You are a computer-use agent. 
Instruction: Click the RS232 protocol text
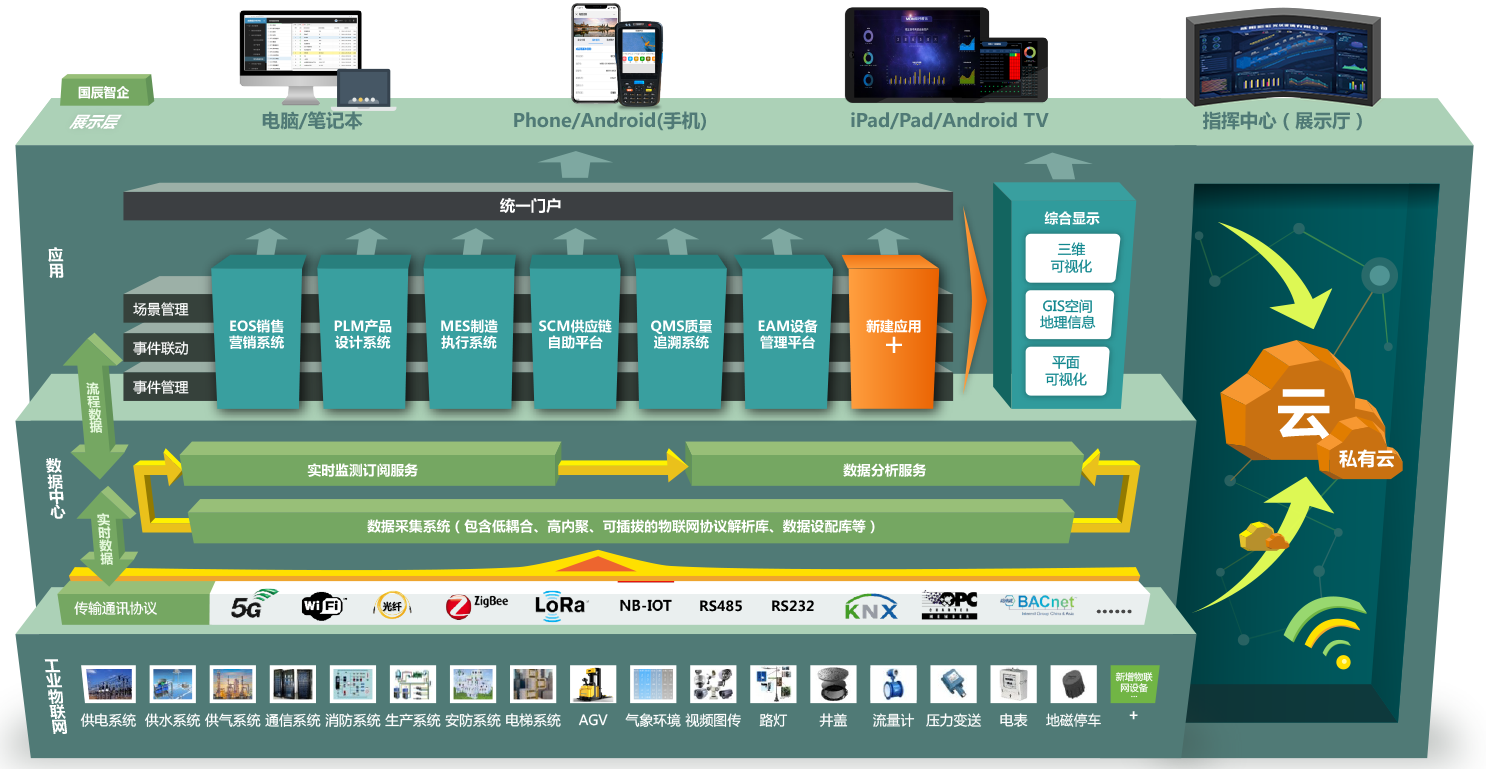pyautogui.click(x=792, y=606)
